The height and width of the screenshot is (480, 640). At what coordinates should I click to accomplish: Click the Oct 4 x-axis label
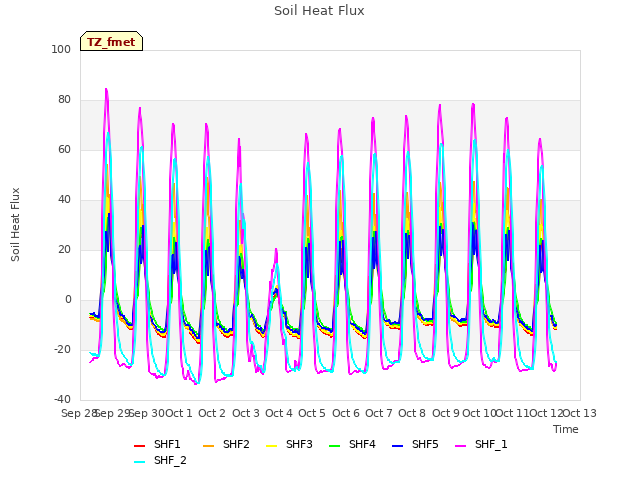coord(279,413)
